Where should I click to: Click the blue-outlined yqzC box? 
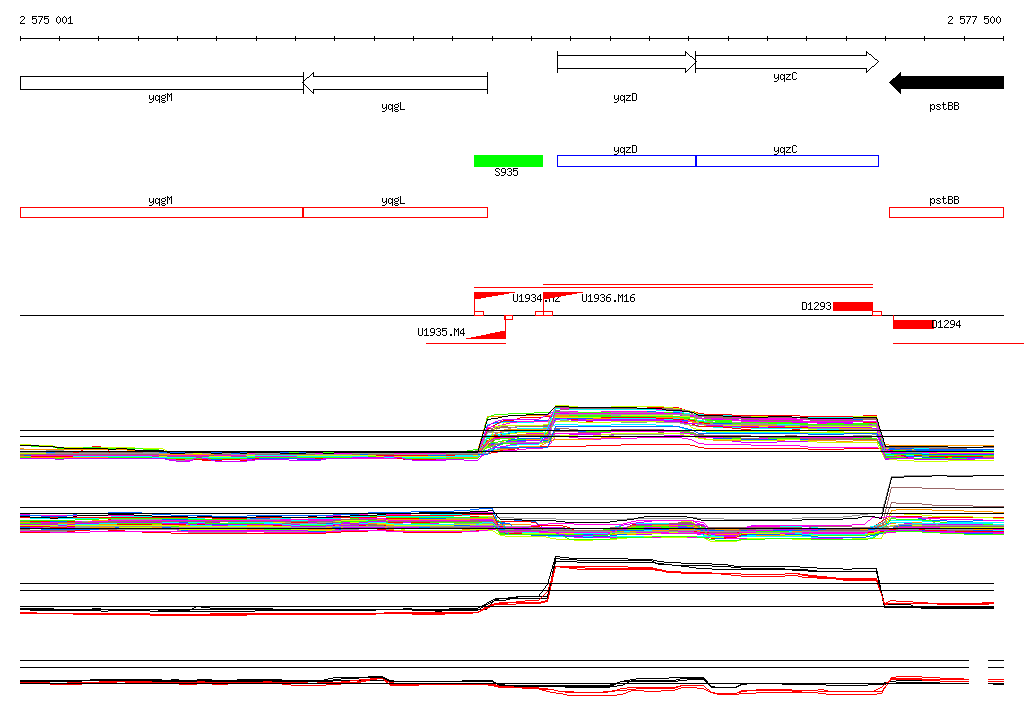787,161
